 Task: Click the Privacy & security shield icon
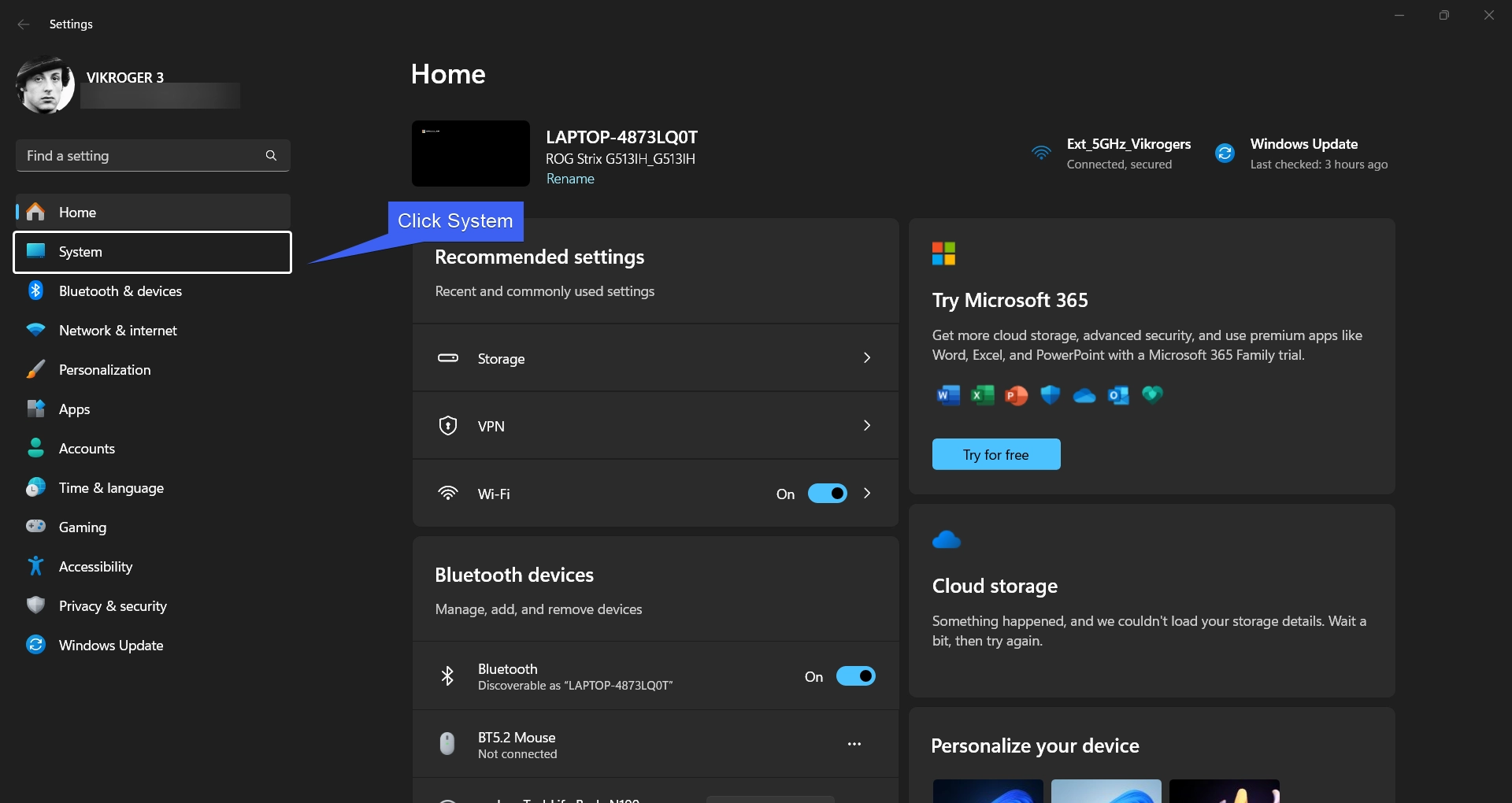pyautogui.click(x=35, y=605)
